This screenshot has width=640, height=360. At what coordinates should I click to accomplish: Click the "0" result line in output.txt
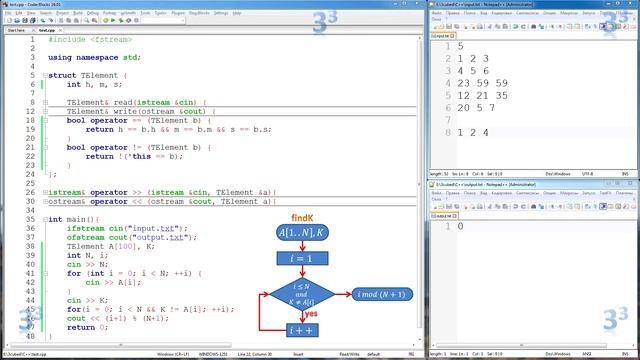click(460, 227)
